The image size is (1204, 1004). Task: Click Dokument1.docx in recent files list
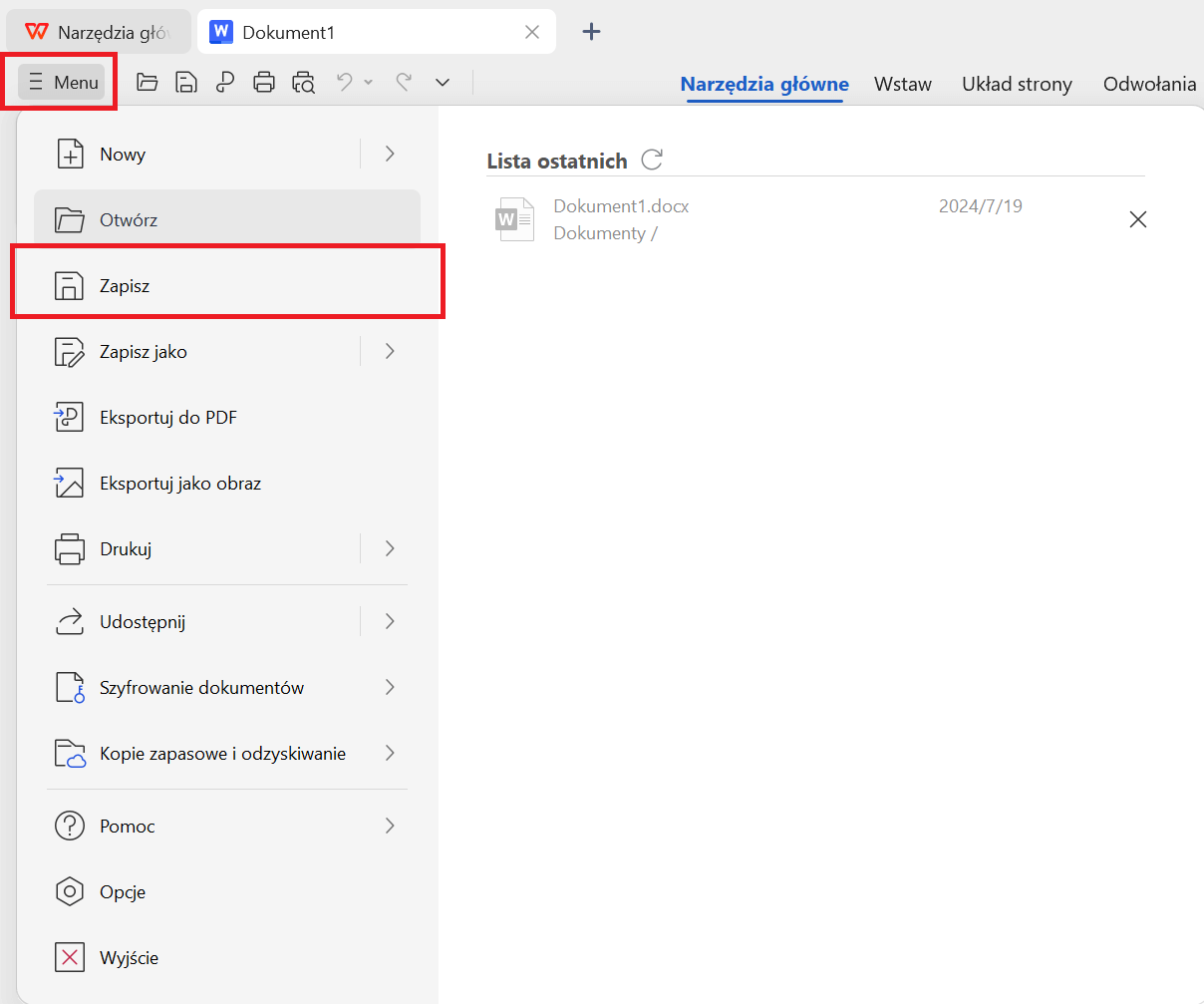click(x=620, y=205)
